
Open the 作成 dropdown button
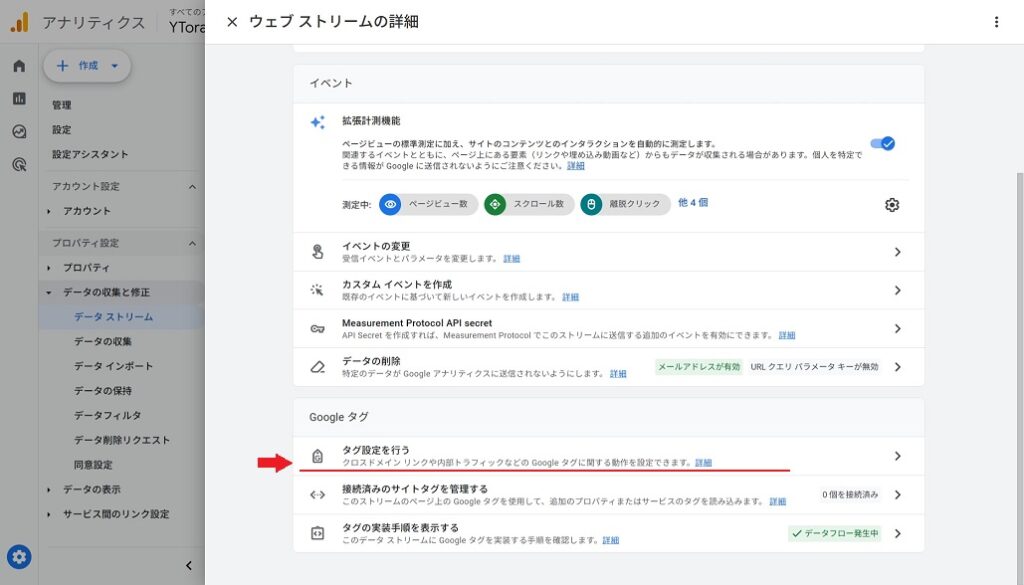(x=88, y=65)
